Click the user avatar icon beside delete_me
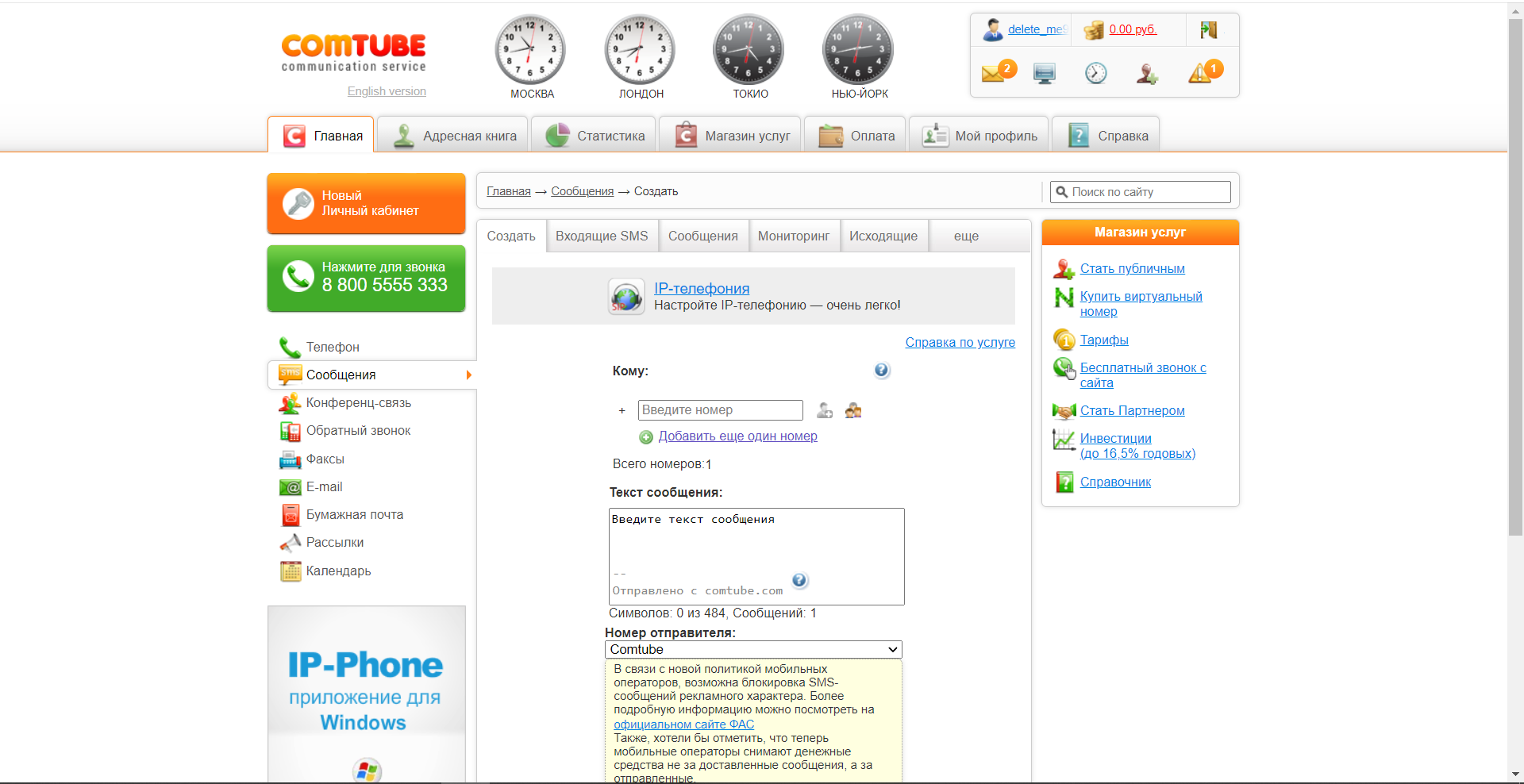The height and width of the screenshot is (784, 1524). pos(992,30)
